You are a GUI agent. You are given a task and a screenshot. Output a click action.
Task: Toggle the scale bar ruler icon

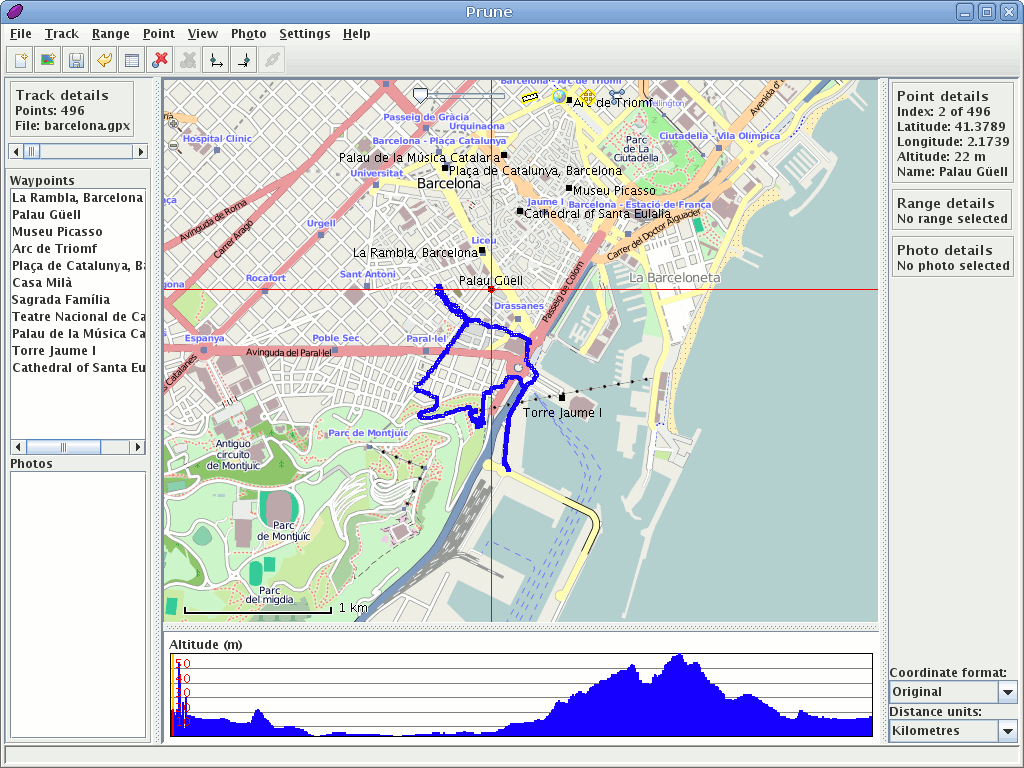530,98
